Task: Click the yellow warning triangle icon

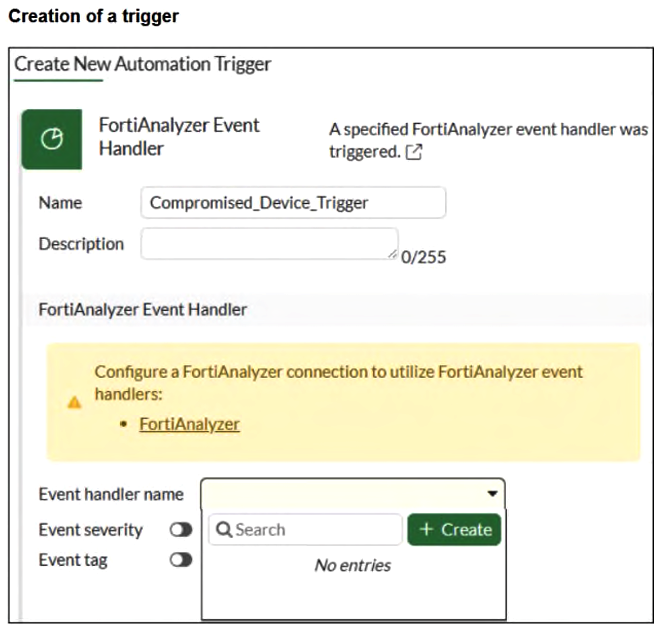Action: coord(74,403)
